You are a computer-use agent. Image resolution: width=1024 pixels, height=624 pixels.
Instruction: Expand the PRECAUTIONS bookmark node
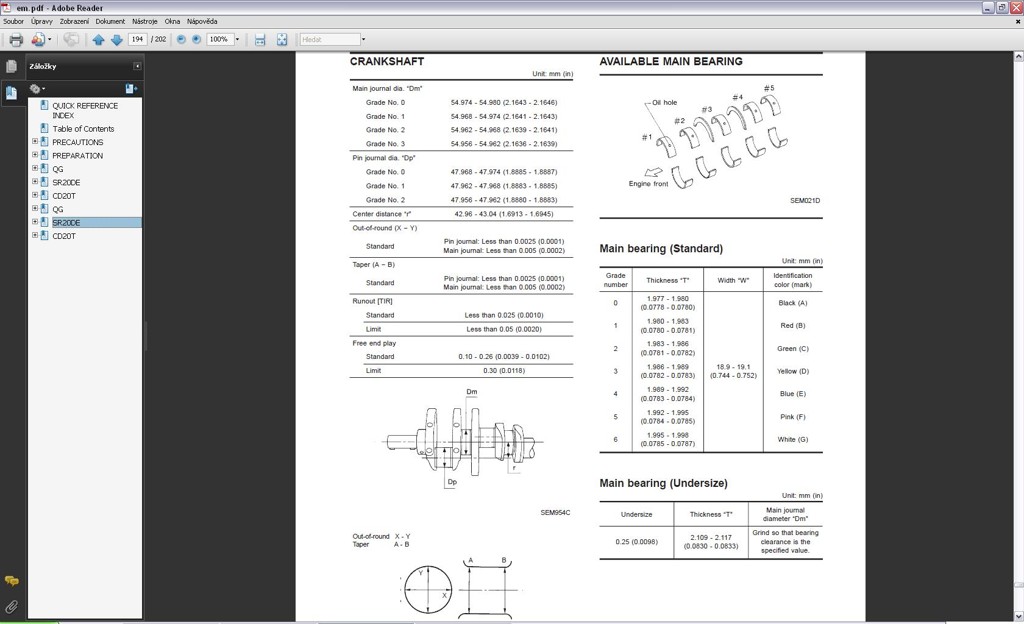[x=35, y=142]
